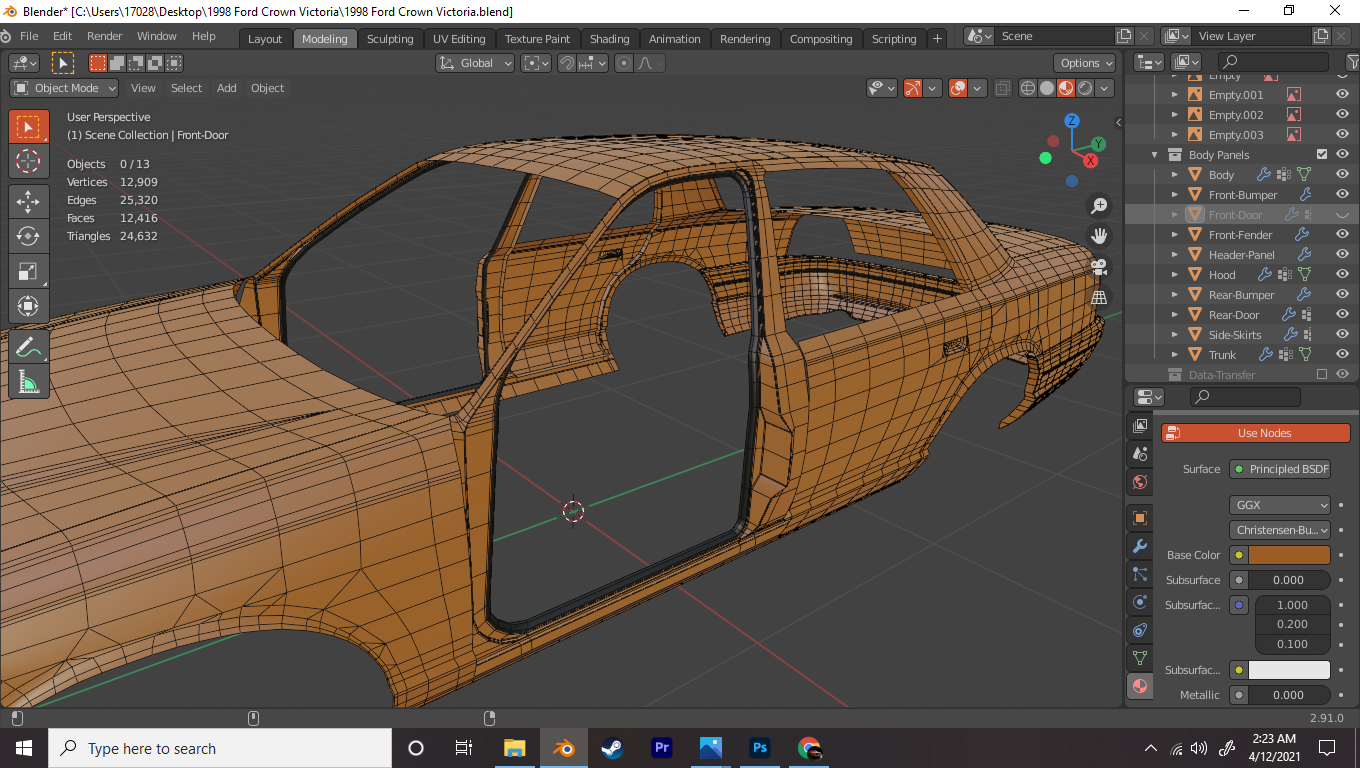Click the viewport zoom magnifier icon

coord(1099,206)
